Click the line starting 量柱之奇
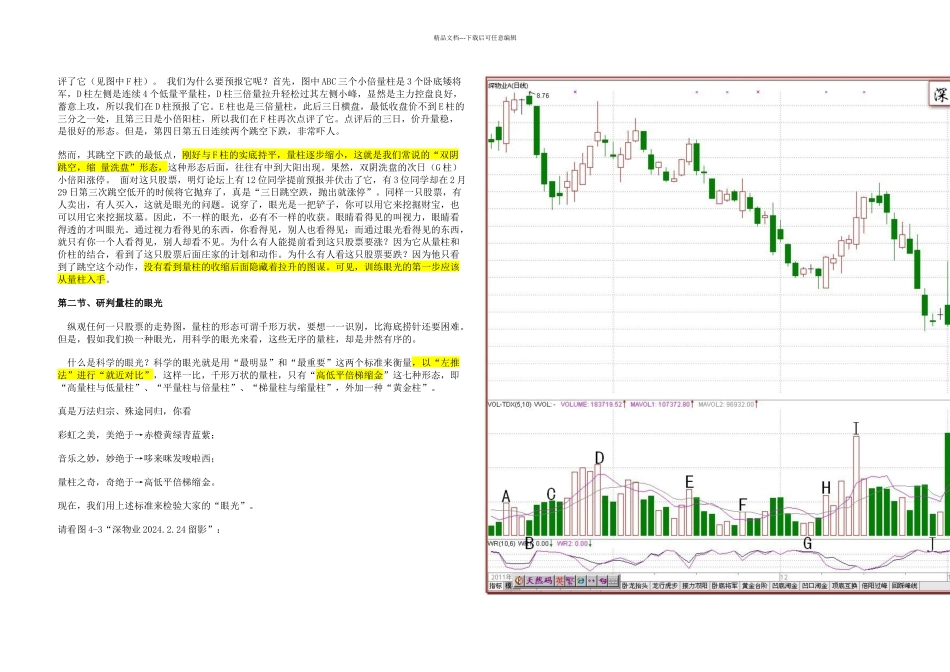This screenshot has width=950, height=672. pos(137,482)
